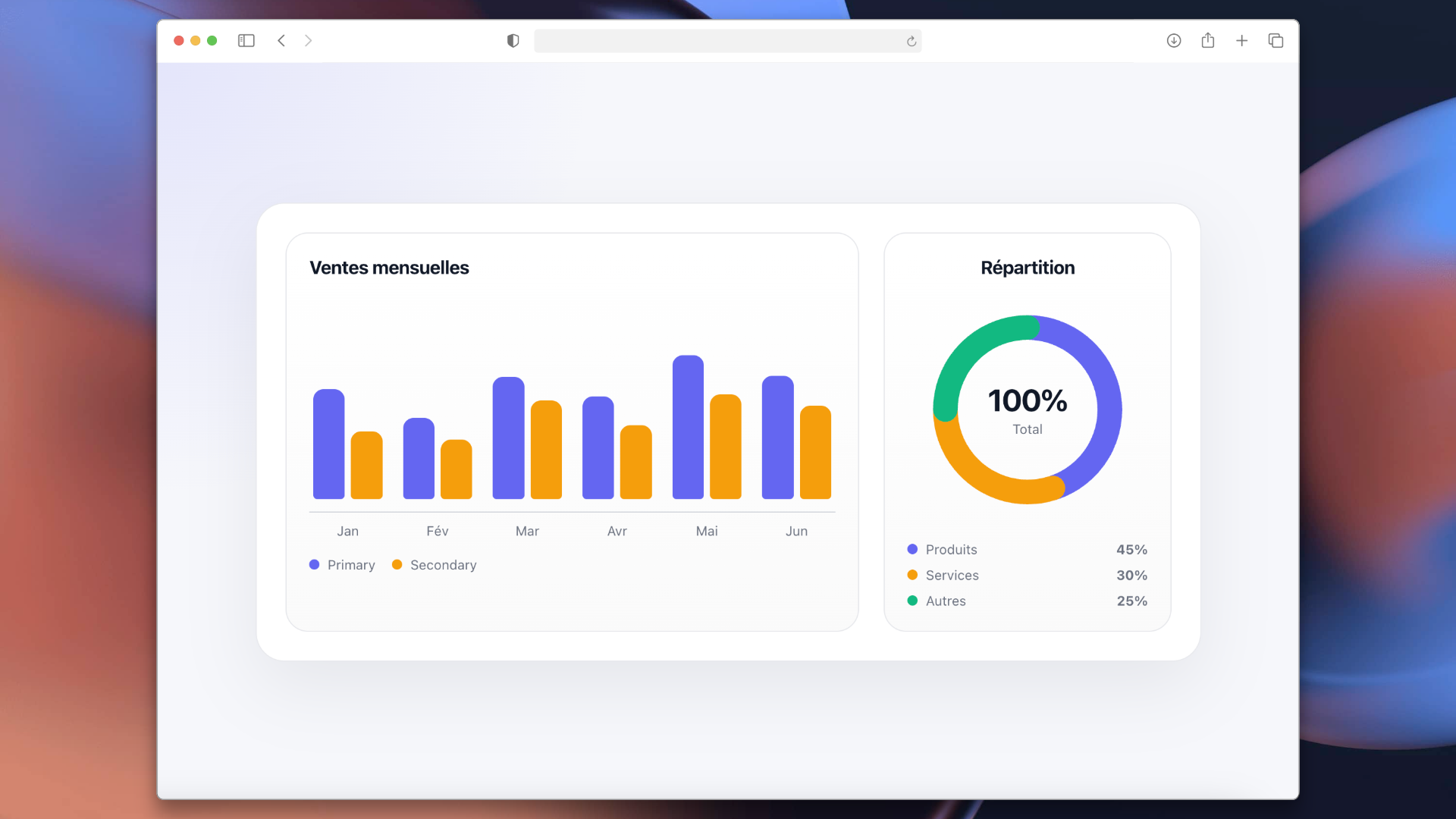This screenshot has height=819, width=1456.
Task: Click the Avr axis label
Action: [x=617, y=532]
